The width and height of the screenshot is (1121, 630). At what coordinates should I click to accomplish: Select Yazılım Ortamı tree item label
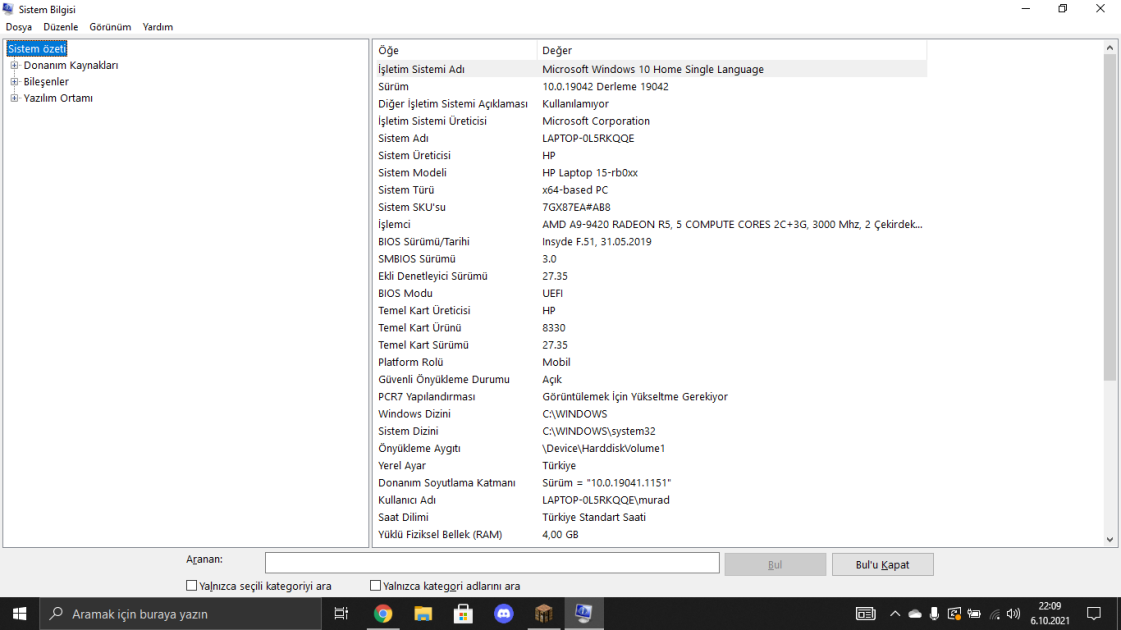(58, 98)
